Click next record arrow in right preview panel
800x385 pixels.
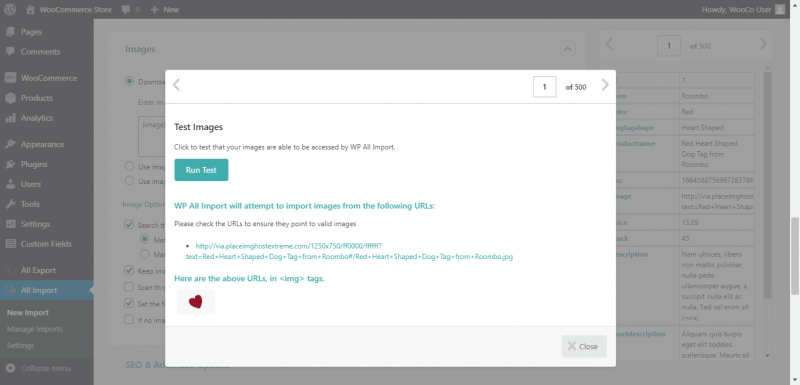763,44
